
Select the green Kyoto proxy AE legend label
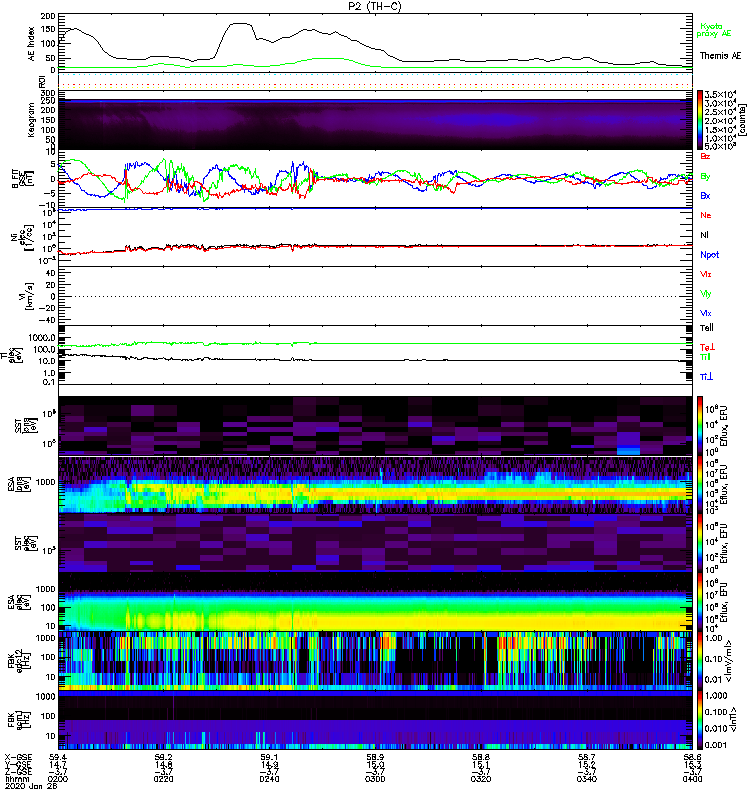713,30
